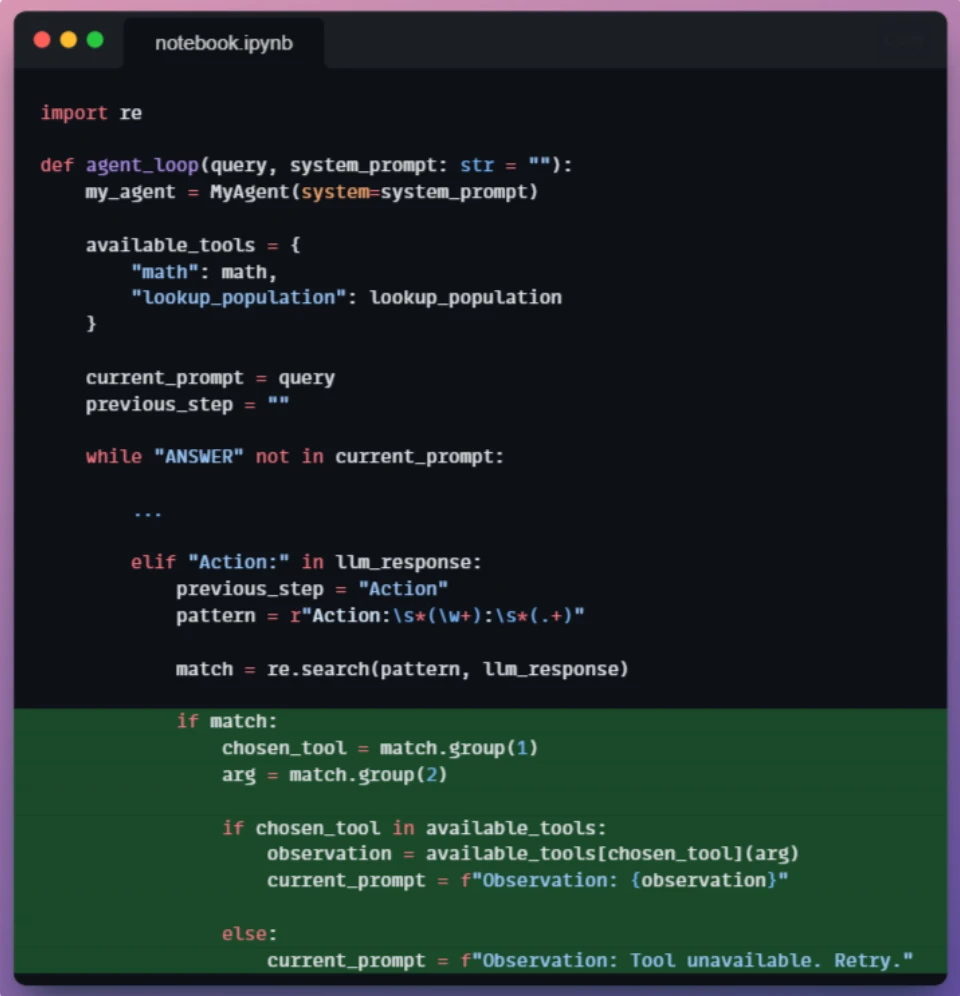Click the green maximize window button

[95, 40]
